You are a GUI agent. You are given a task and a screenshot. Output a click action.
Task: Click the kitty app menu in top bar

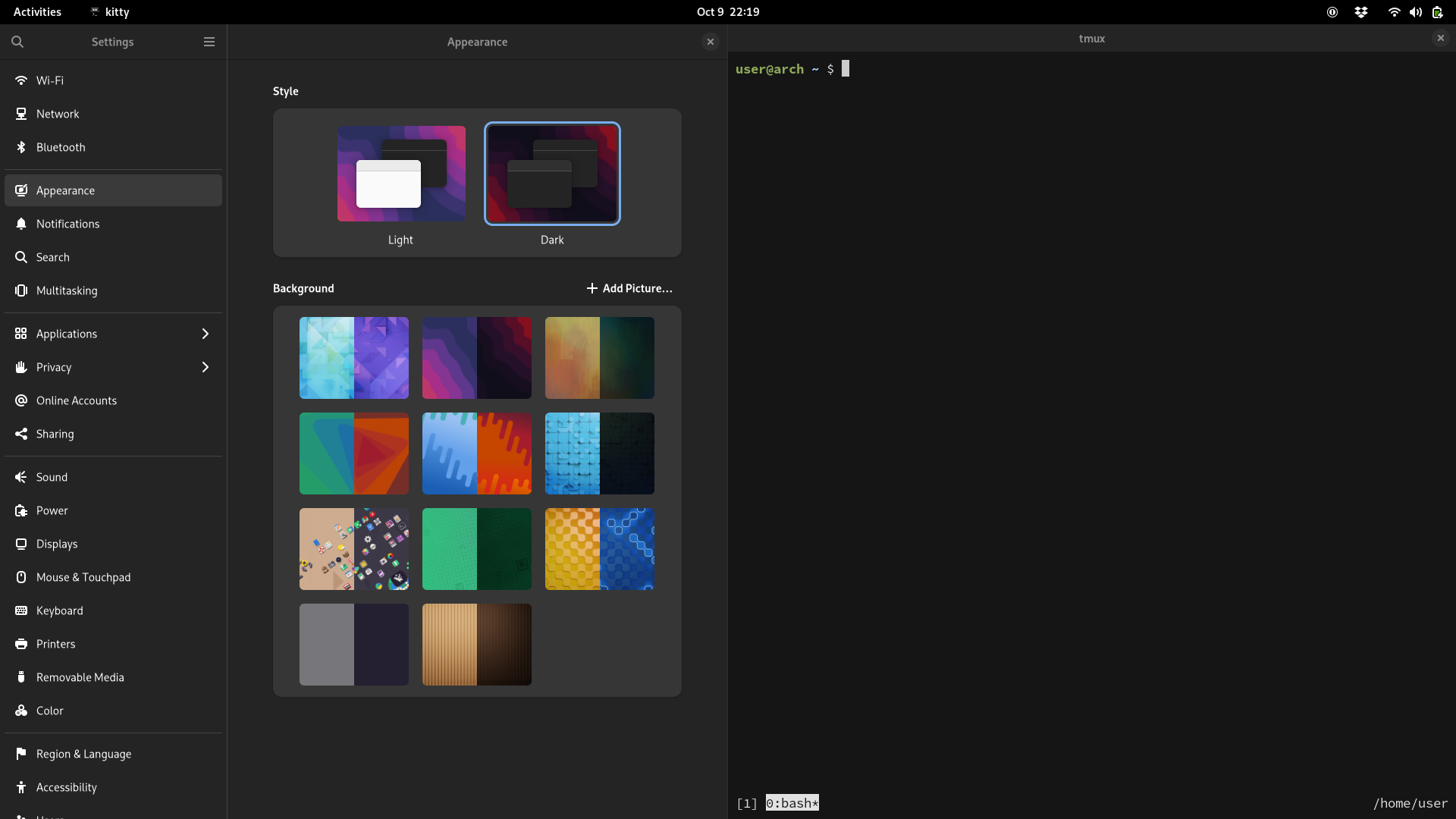click(x=110, y=12)
